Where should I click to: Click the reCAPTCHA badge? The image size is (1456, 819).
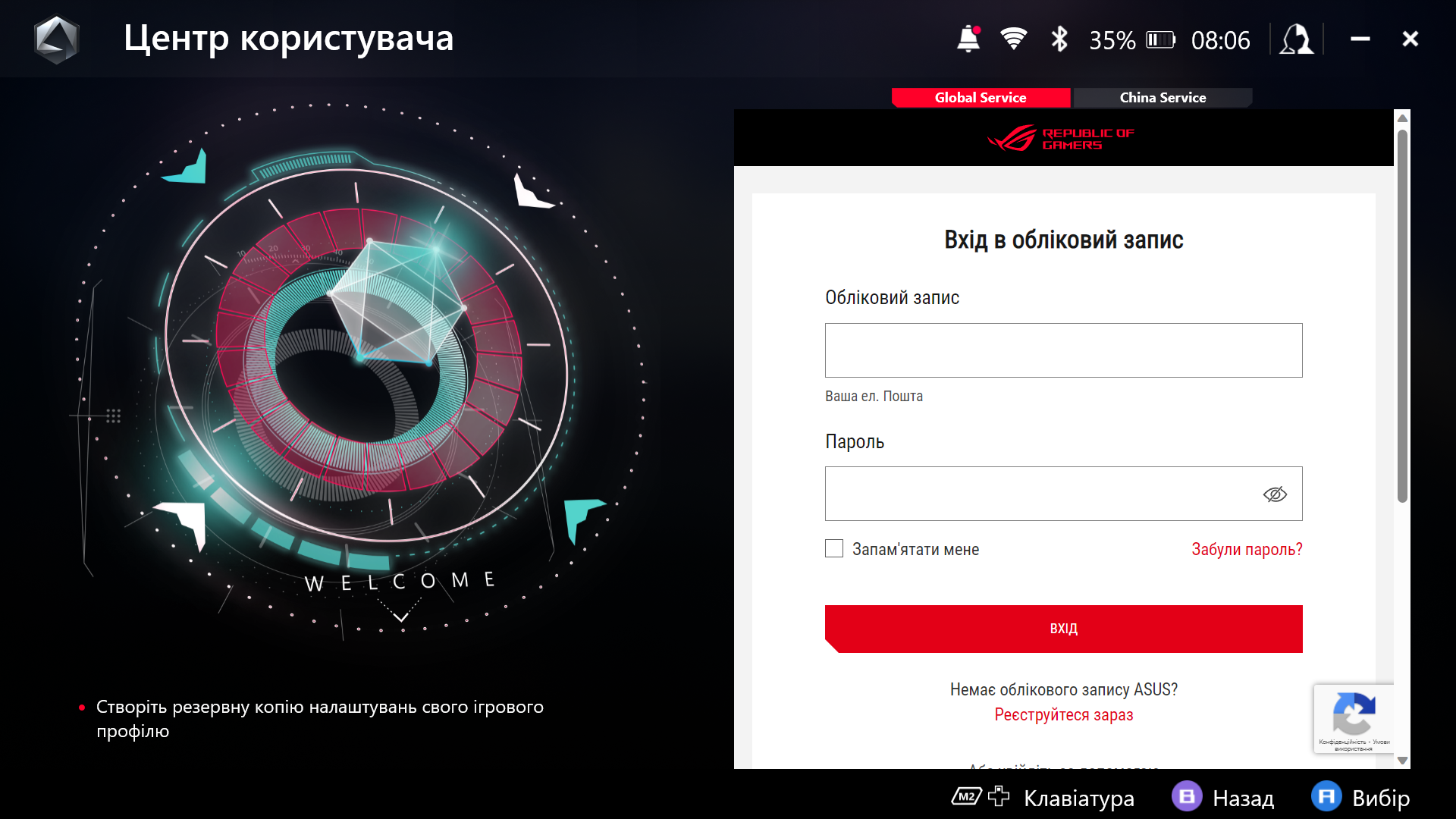(x=1354, y=718)
